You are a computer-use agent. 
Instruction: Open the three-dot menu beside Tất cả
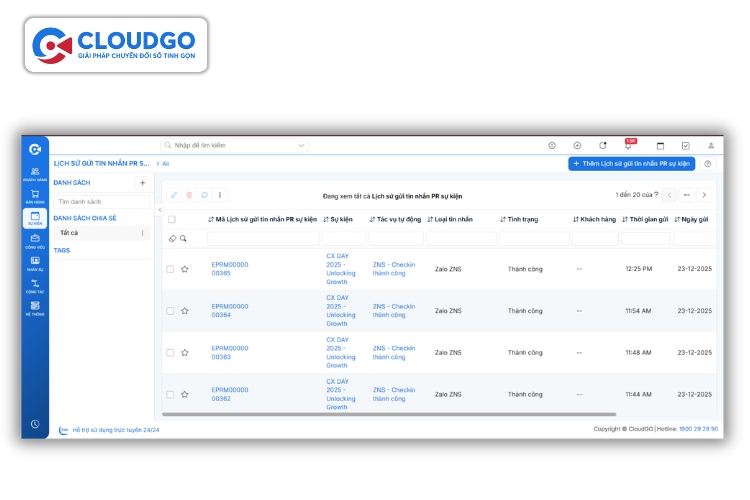[142, 233]
